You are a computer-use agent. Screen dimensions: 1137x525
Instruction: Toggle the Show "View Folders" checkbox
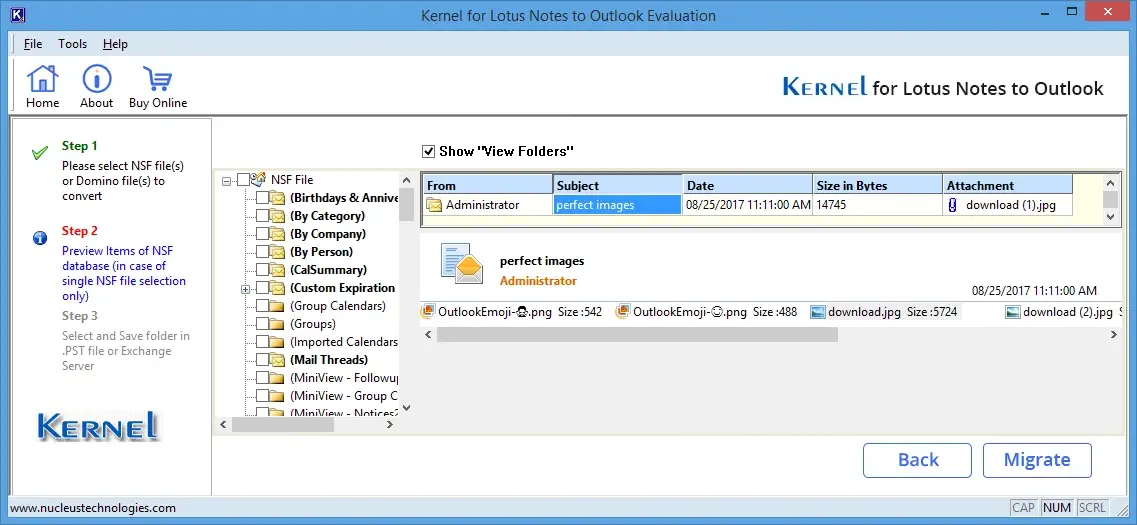(429, 152)
